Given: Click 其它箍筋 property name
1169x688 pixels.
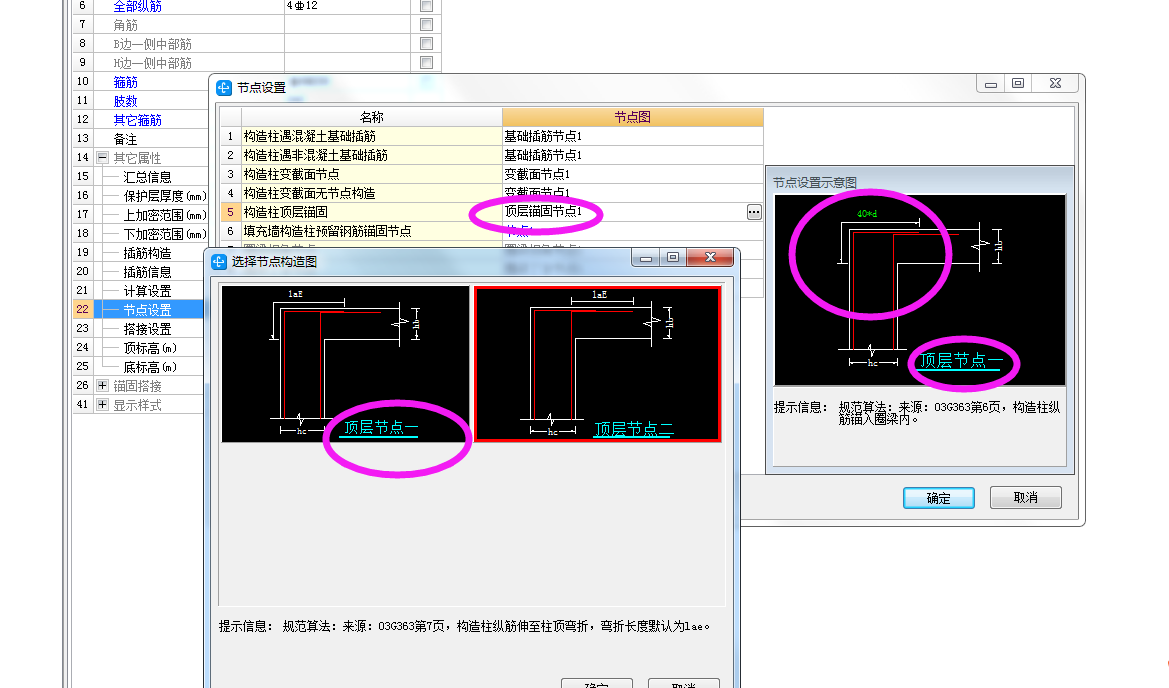Looking at the screenshot, I should click(137, 120).
